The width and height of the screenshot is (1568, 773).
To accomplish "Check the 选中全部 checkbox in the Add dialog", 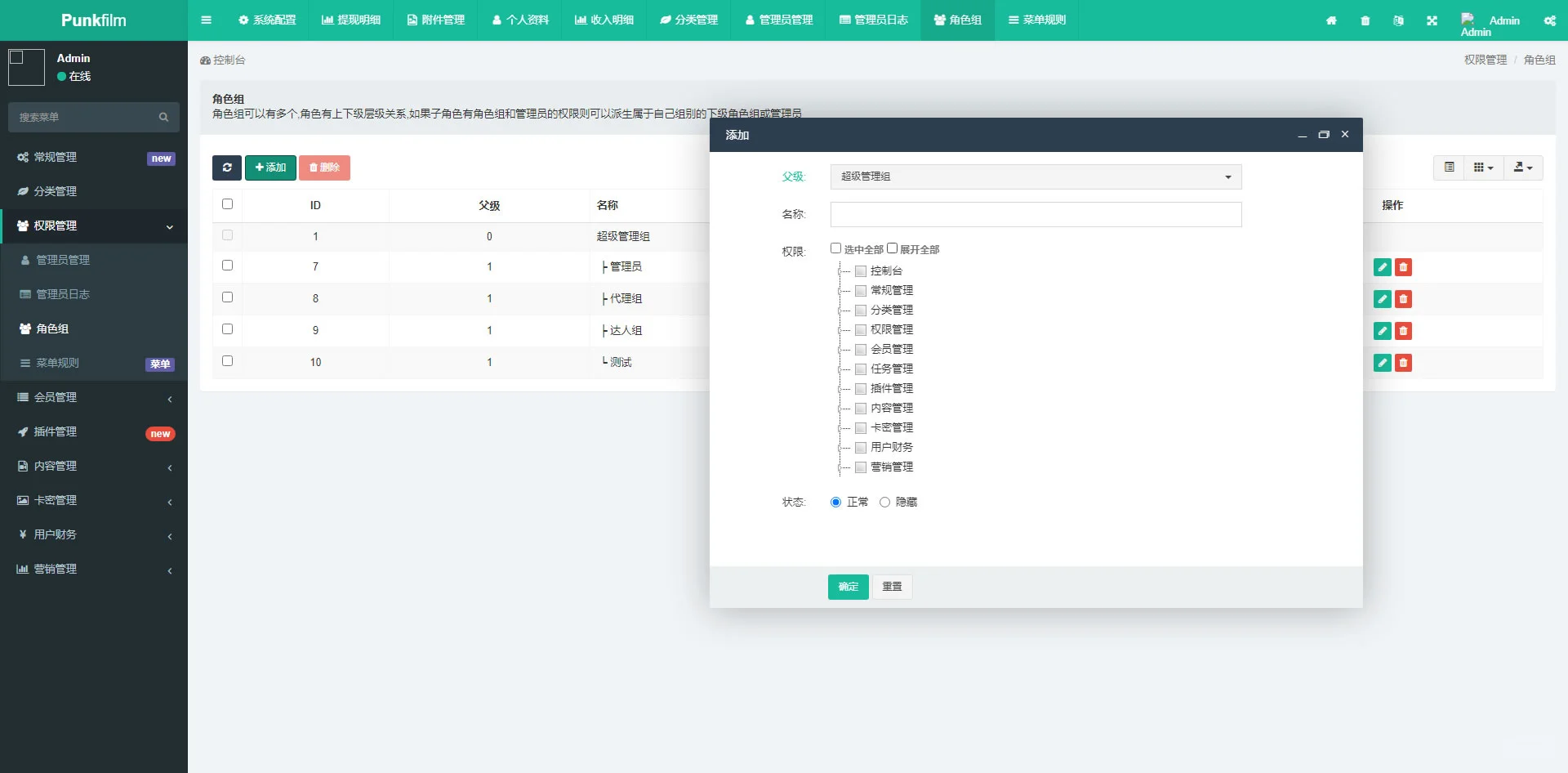I will point(836,248).
